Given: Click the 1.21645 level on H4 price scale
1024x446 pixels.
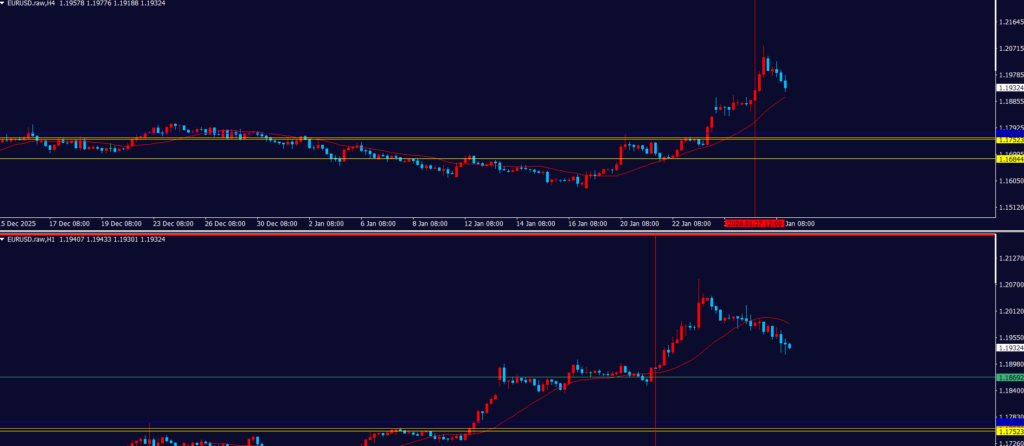Looking at the screenshot, I should click(1009, 21).
